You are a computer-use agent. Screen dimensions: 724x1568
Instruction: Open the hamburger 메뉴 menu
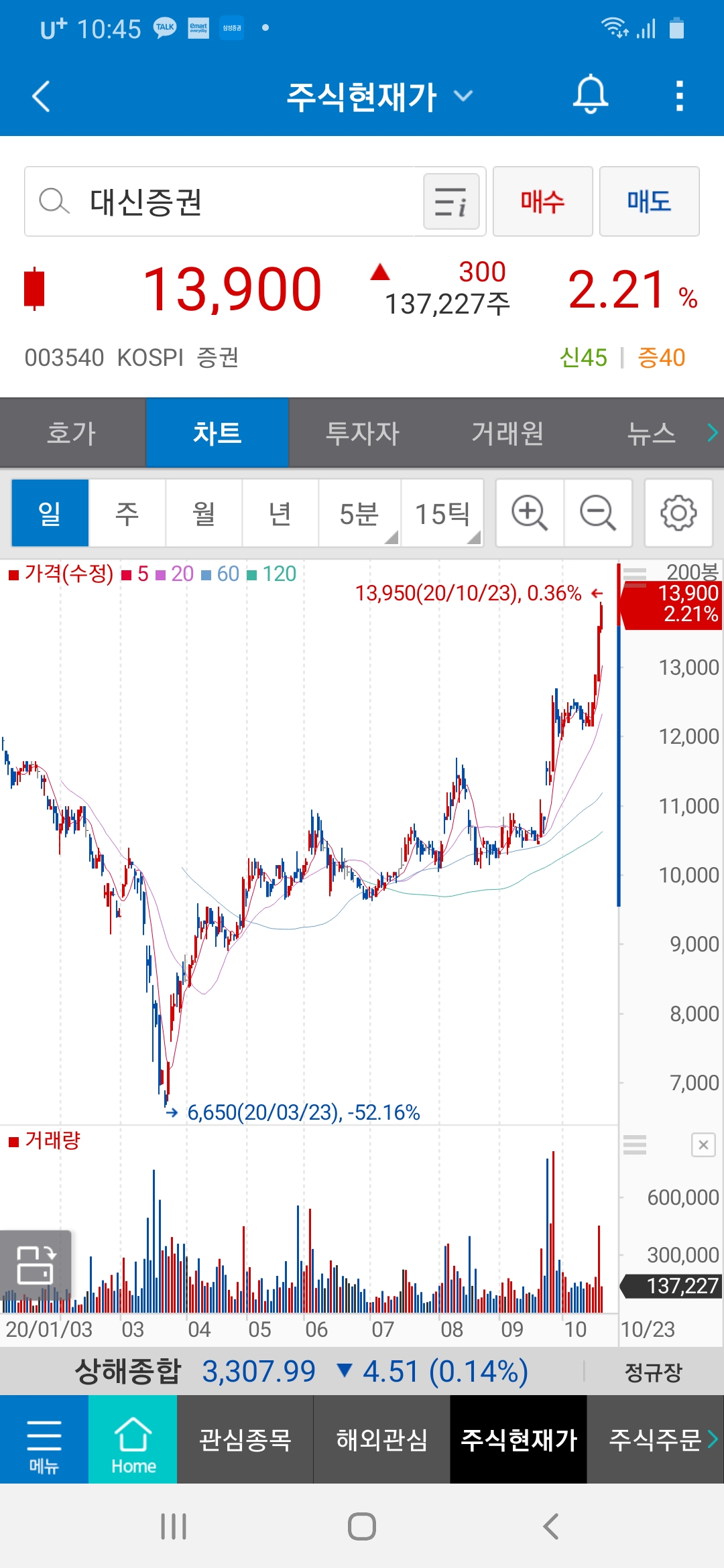(x=44, y=1439)
